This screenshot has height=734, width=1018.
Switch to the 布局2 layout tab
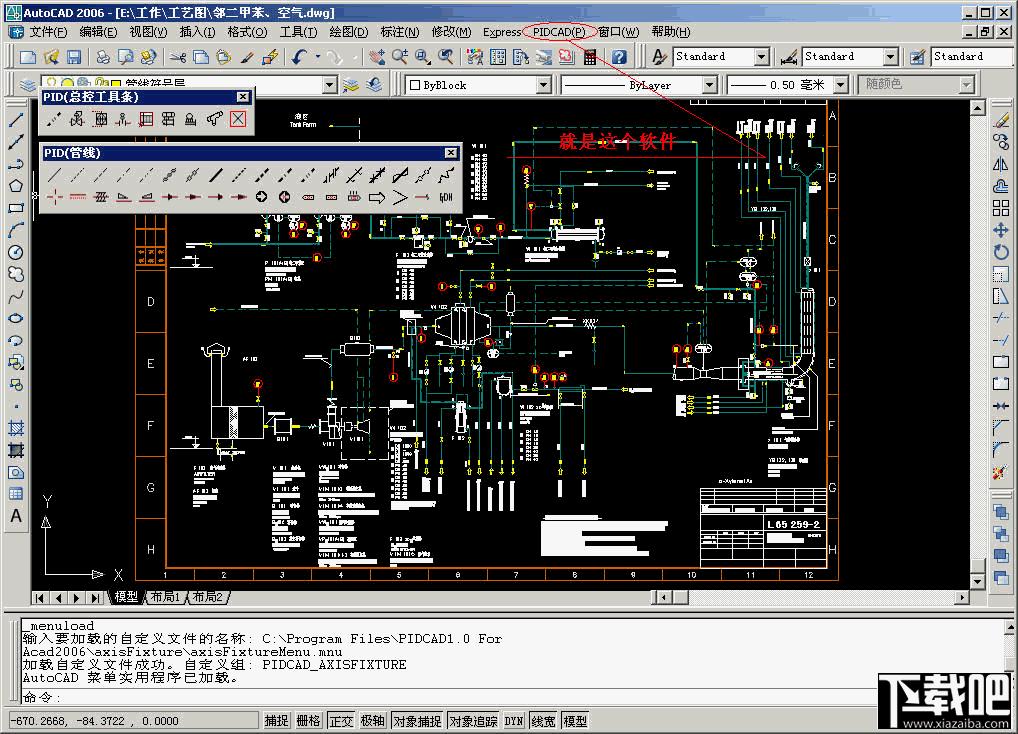coord(207,596)
